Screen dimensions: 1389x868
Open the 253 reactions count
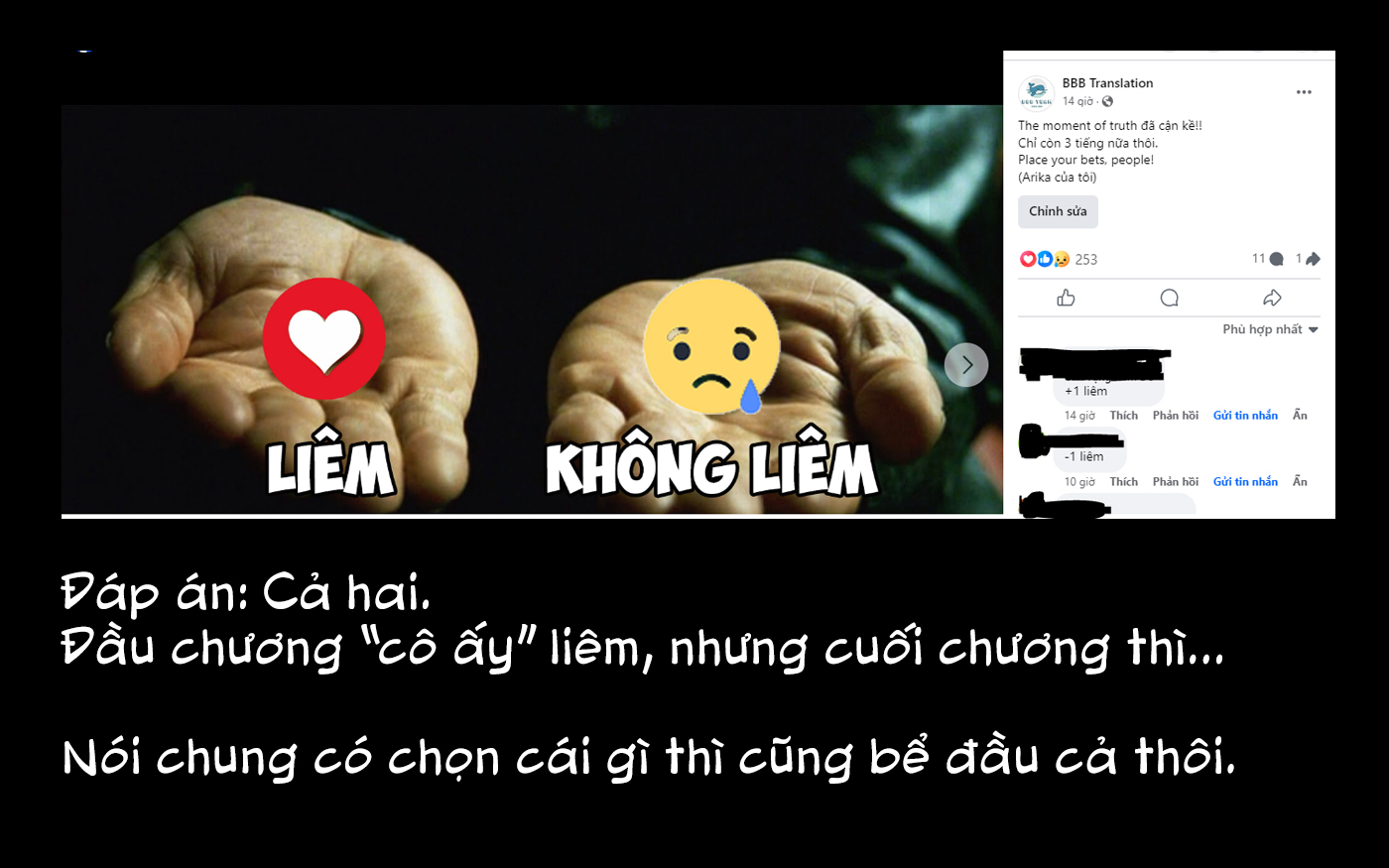(1086, 260)
